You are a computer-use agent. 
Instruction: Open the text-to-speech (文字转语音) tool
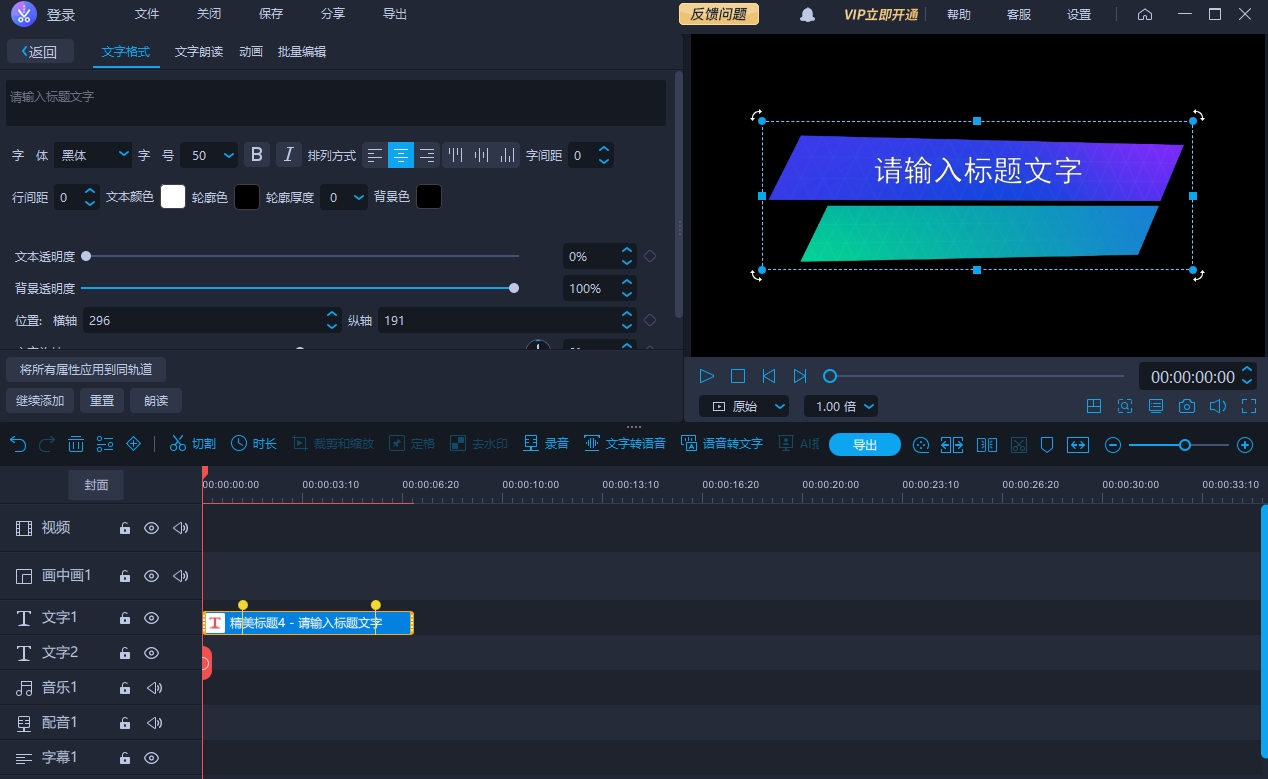point(625,444)
